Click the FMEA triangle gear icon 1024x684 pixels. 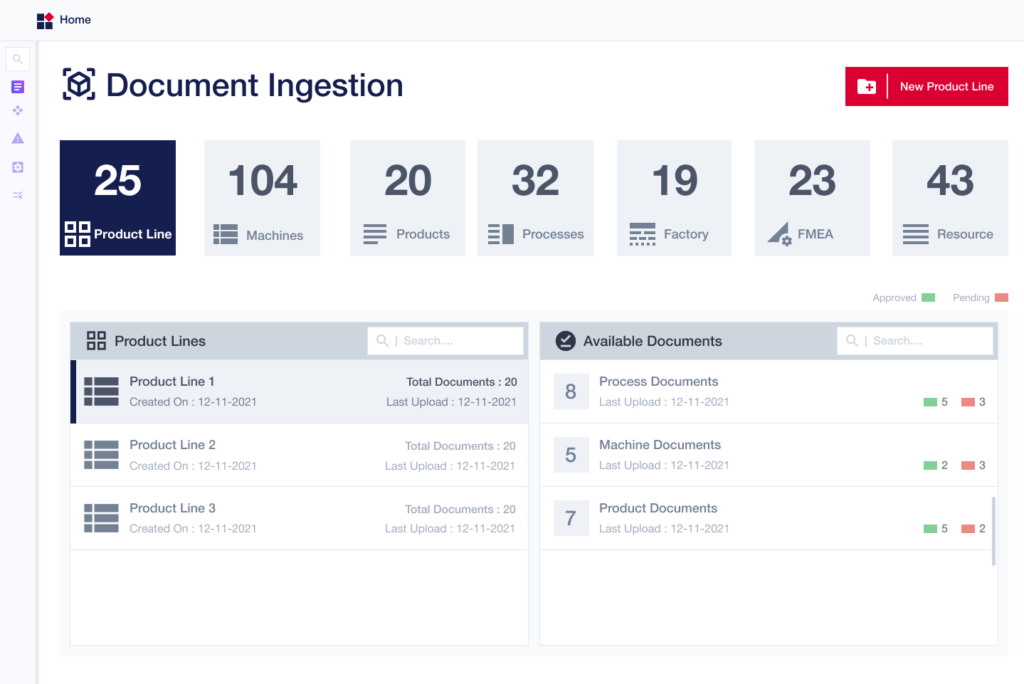[779, 234]
